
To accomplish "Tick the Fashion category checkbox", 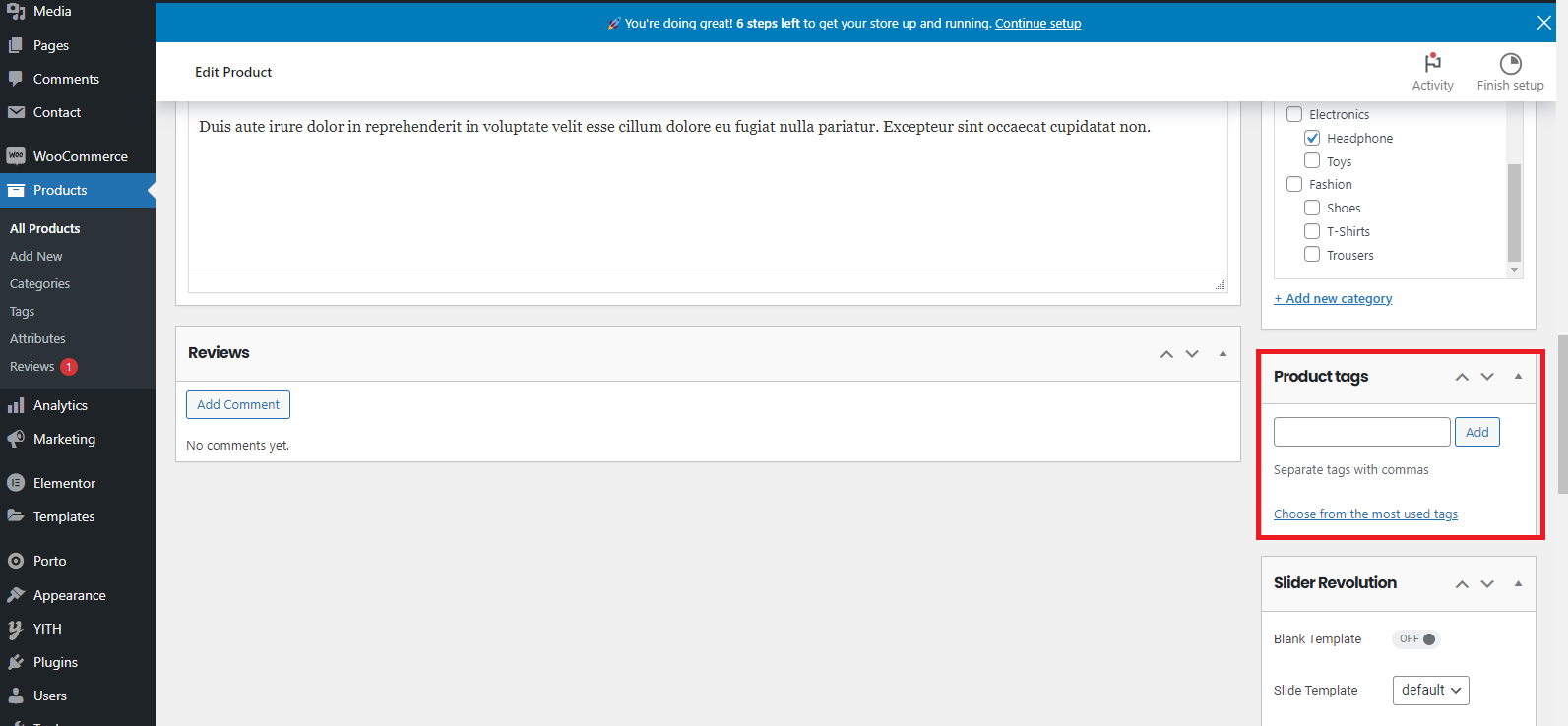I will click(x=1294, y=184).
